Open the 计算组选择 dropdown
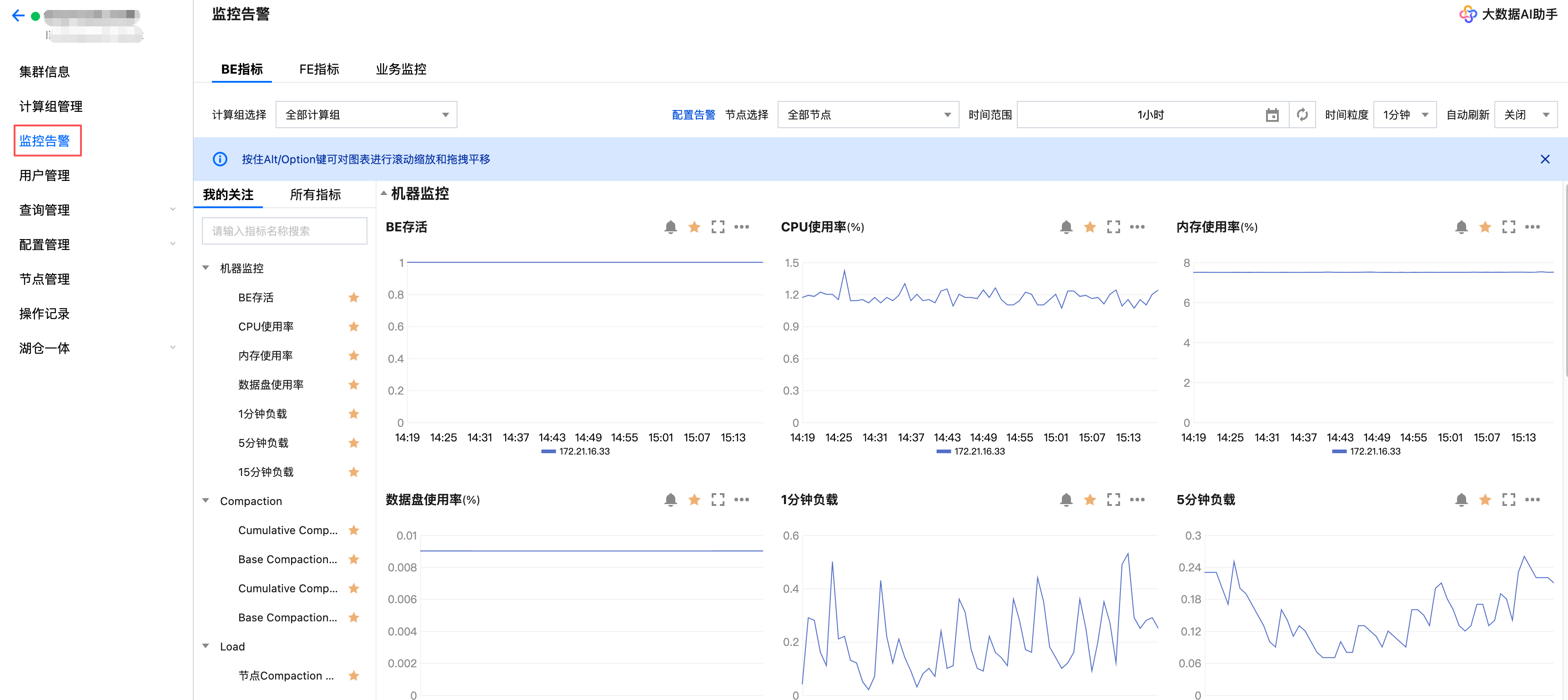The height and width of the screenshot is (700, 1568). coord(366,115)
